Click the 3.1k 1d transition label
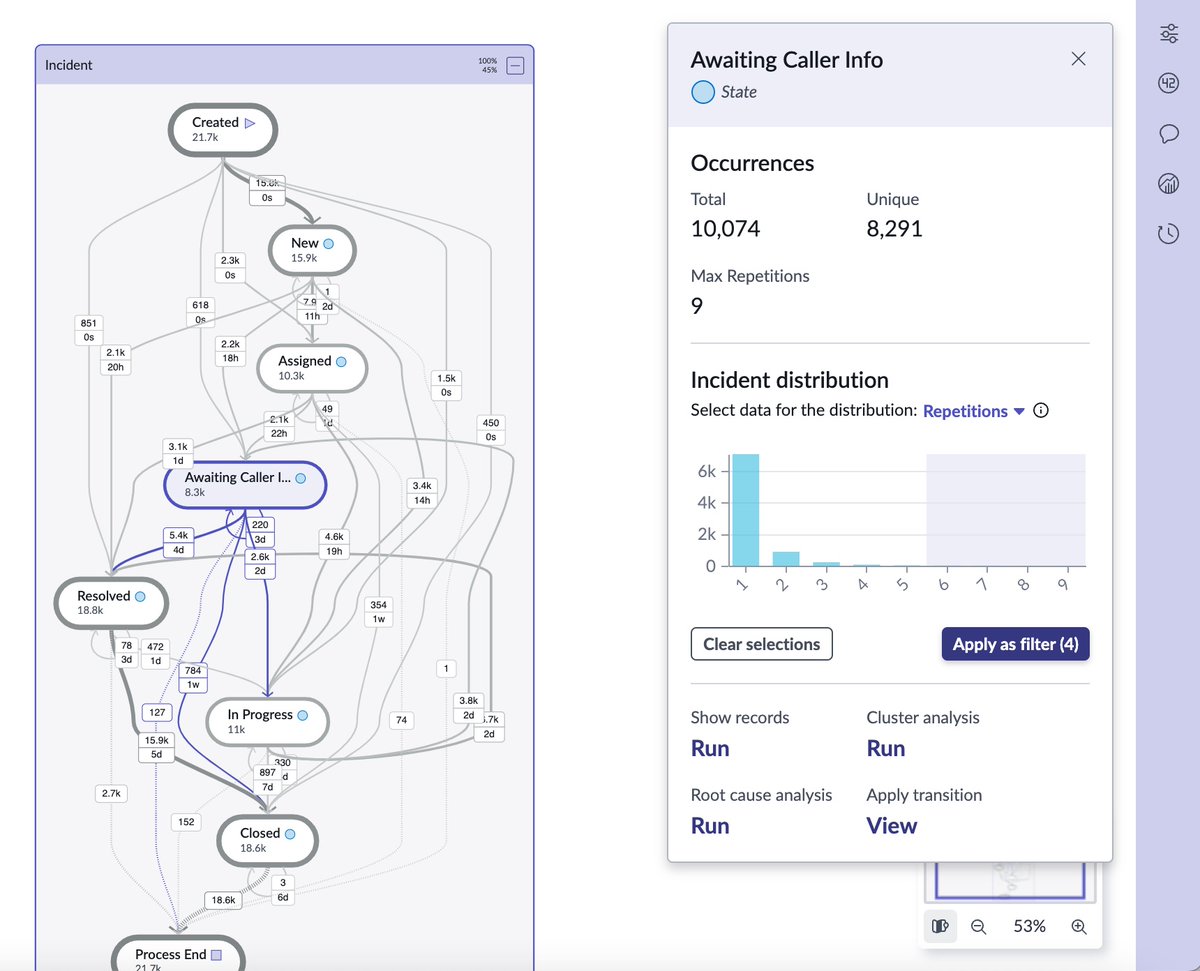 (178, 453)
